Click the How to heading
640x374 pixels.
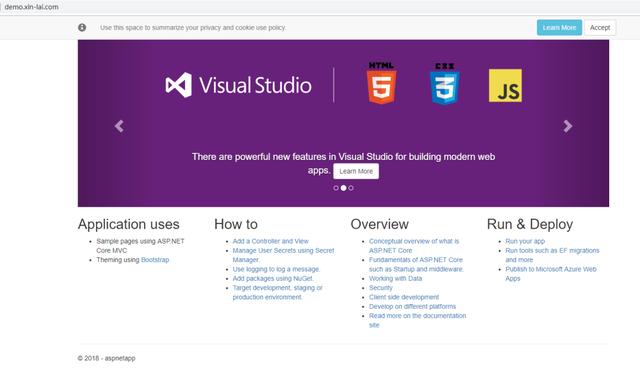pos(236,224)
